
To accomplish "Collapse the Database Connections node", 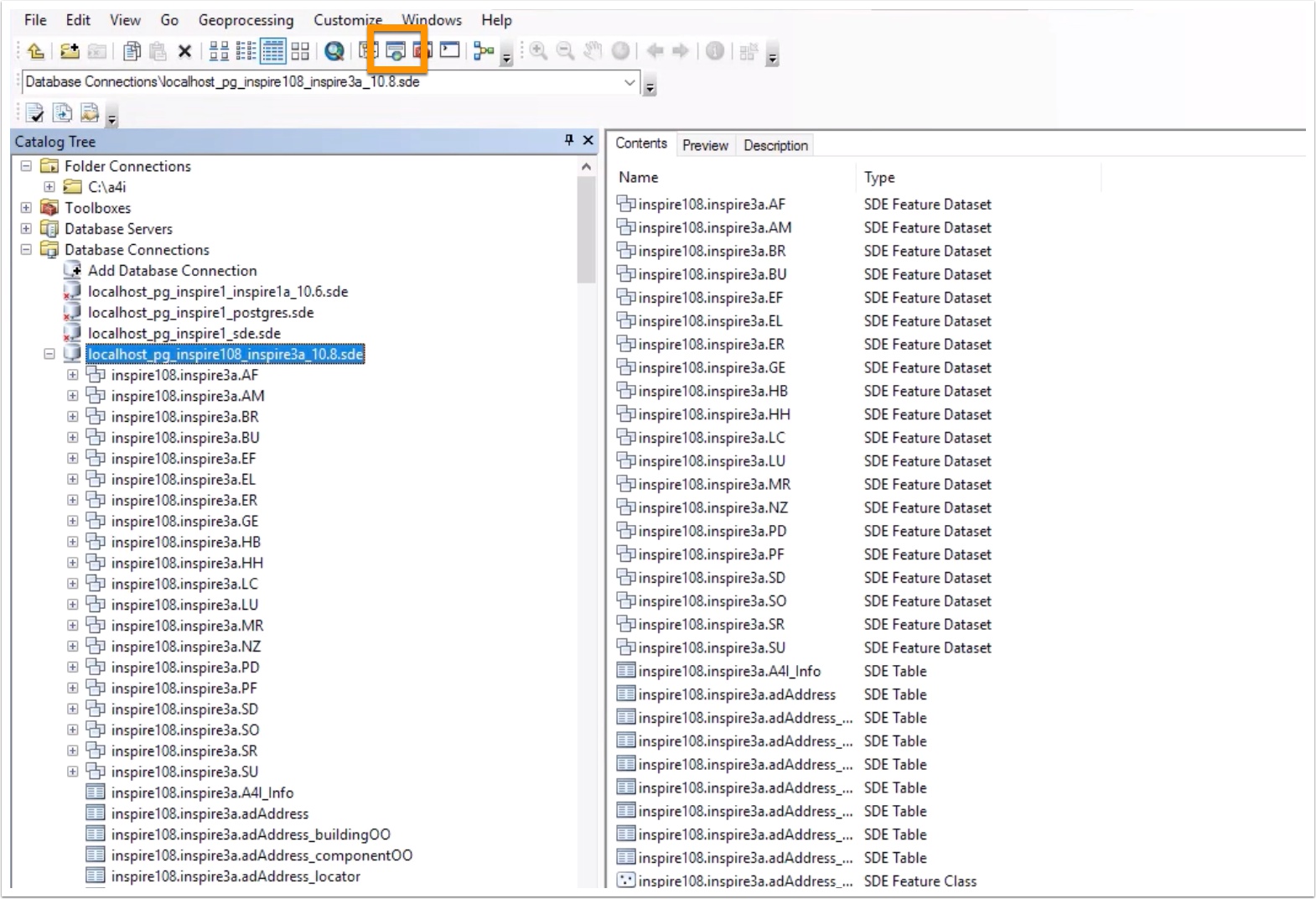I will [26, 250].
